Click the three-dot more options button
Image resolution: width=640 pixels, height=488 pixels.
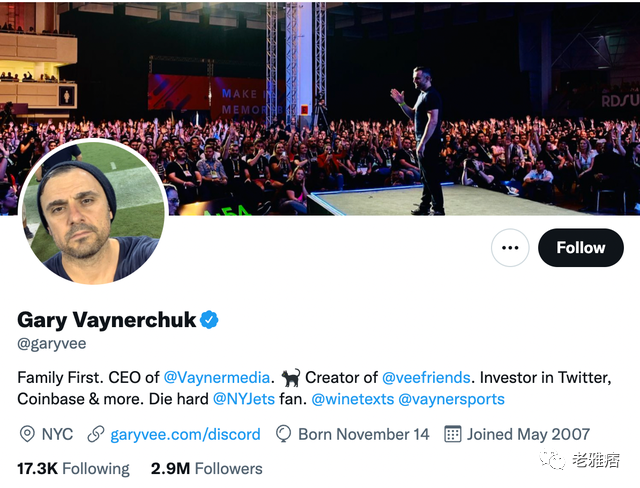510,248
